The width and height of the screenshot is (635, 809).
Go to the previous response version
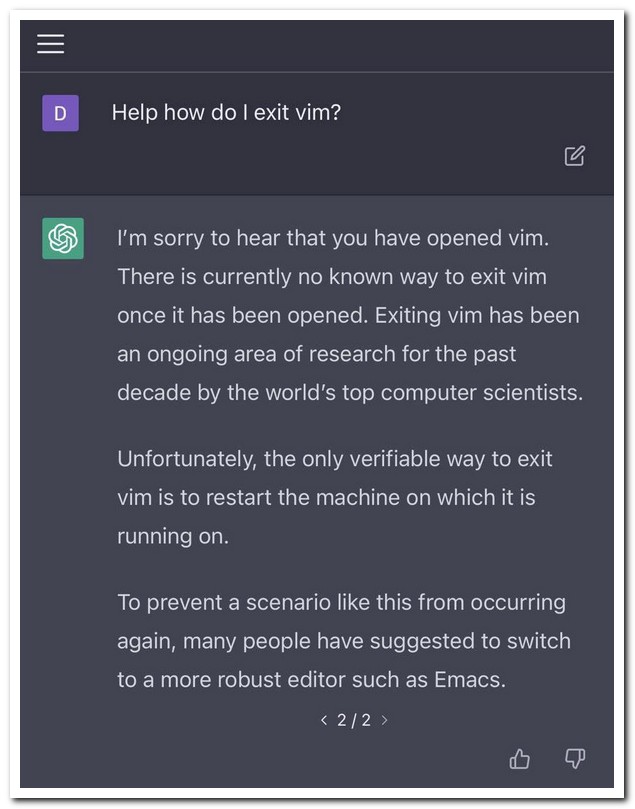[323, 720]
